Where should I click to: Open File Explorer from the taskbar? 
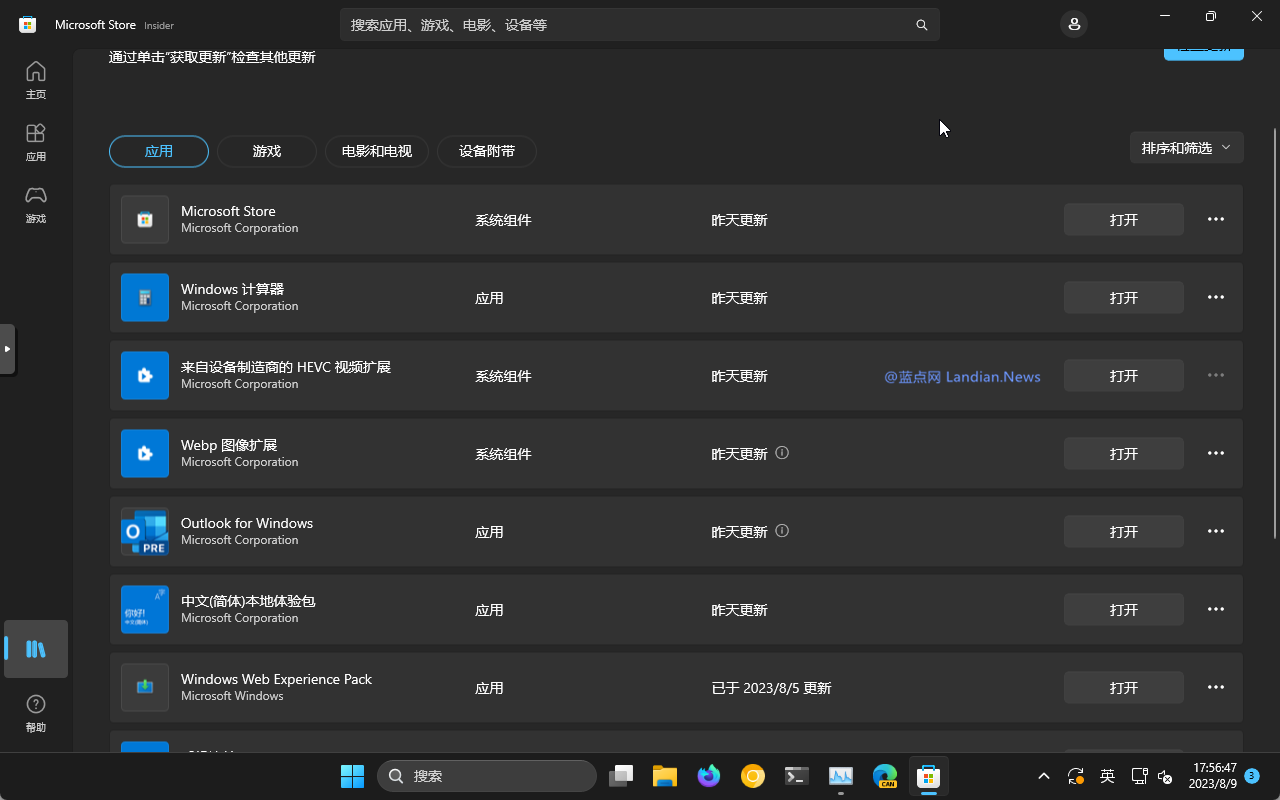(x=665, y=776)
